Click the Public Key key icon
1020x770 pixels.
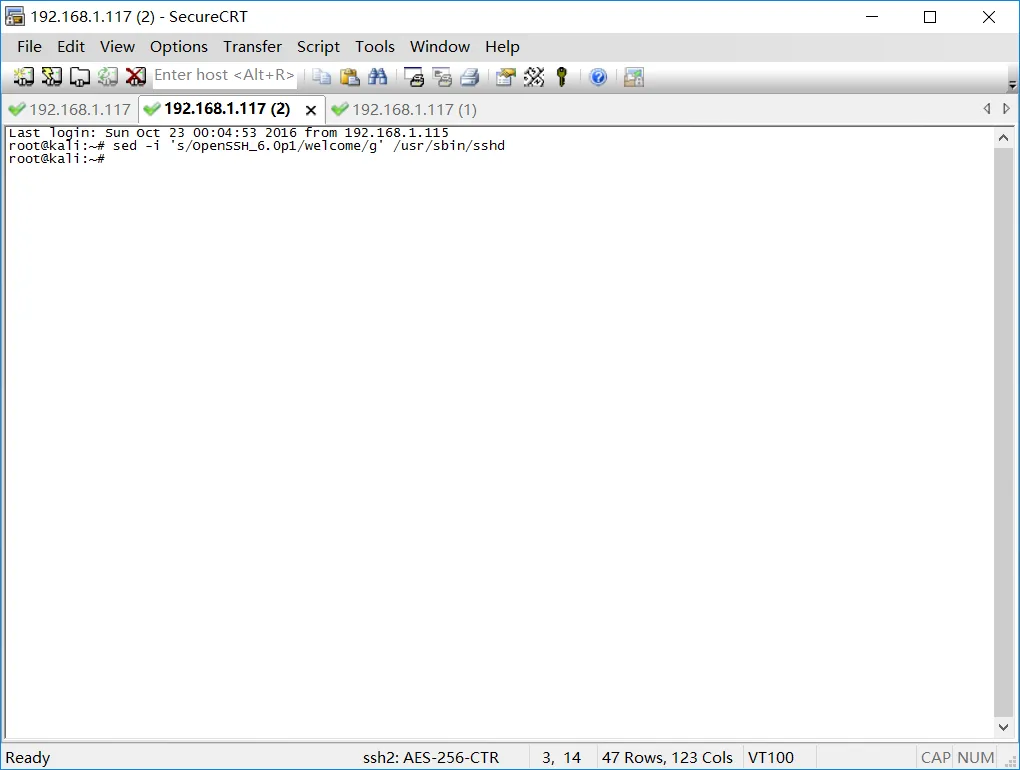click(x=562, y=77)
